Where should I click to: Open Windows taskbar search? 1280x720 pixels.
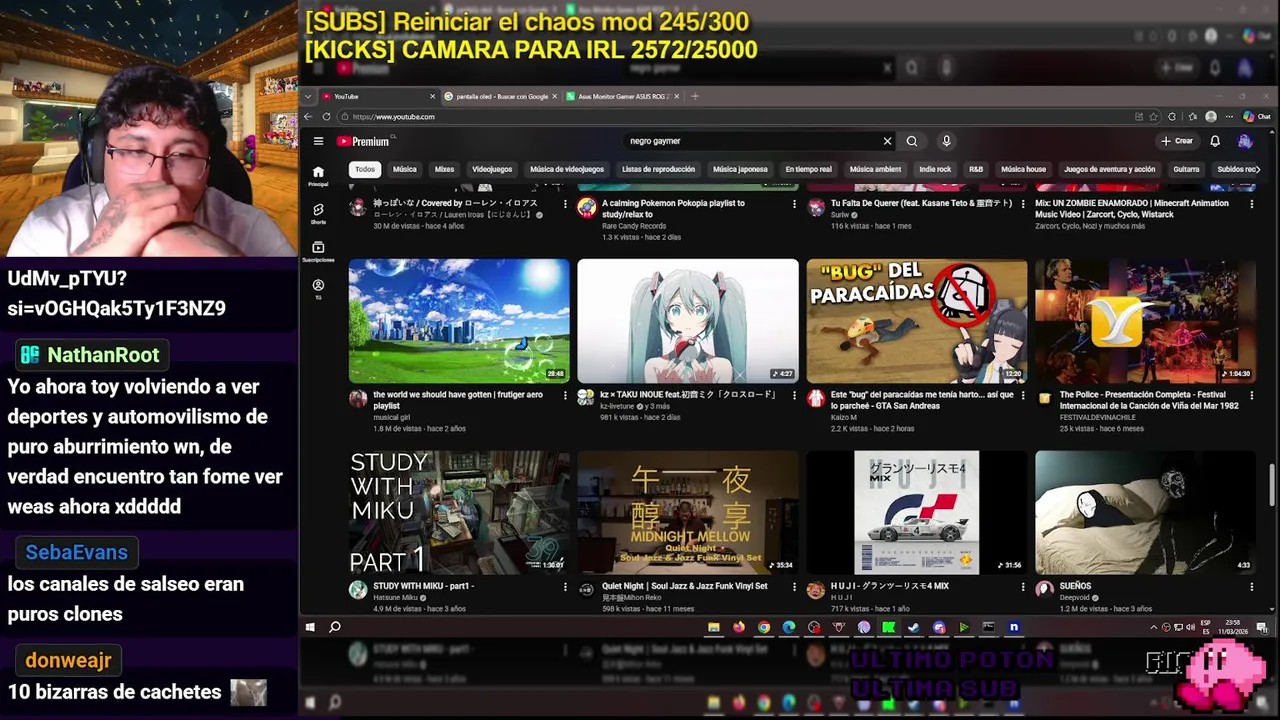pos(335,627)
